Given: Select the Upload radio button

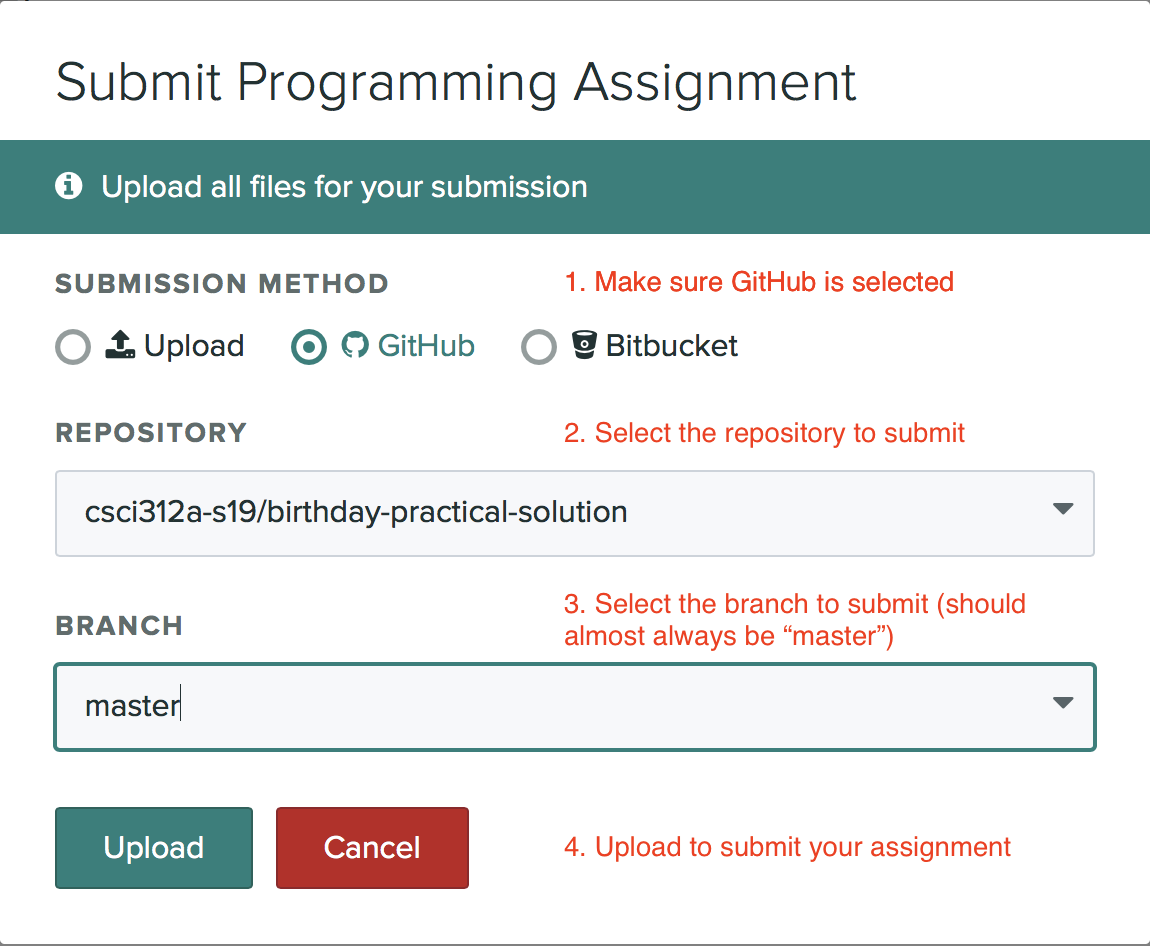Looking at the screenshot, I should (73, 346).
